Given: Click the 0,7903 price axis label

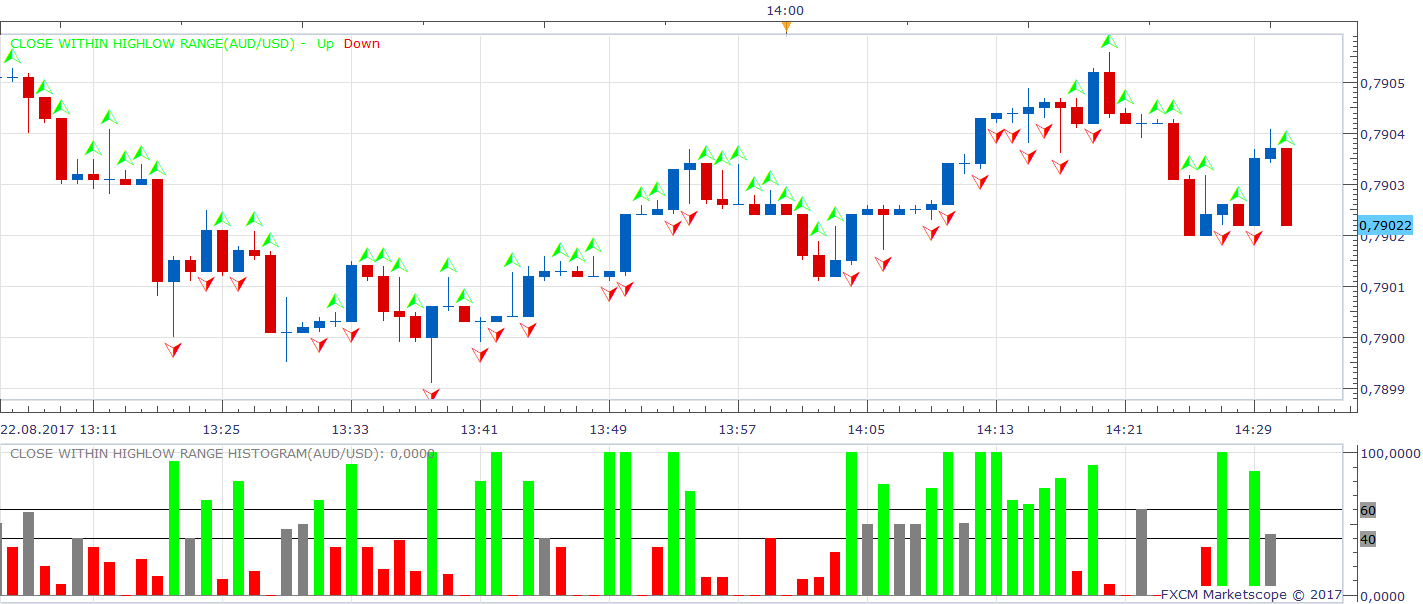Looking at the screenshot, I should click(x=1380, y=186).
